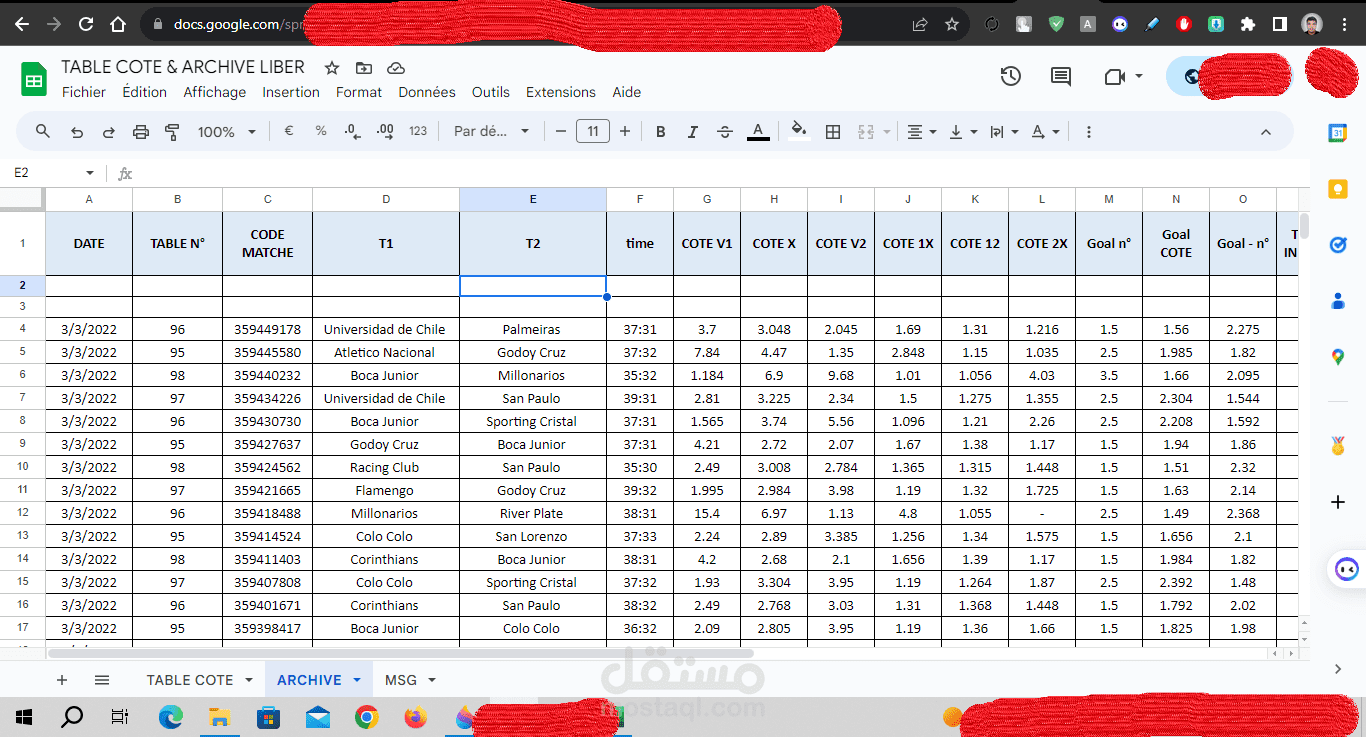Open the text color picker
Viewport: 1366px width, 737px height.
[758, 131]
